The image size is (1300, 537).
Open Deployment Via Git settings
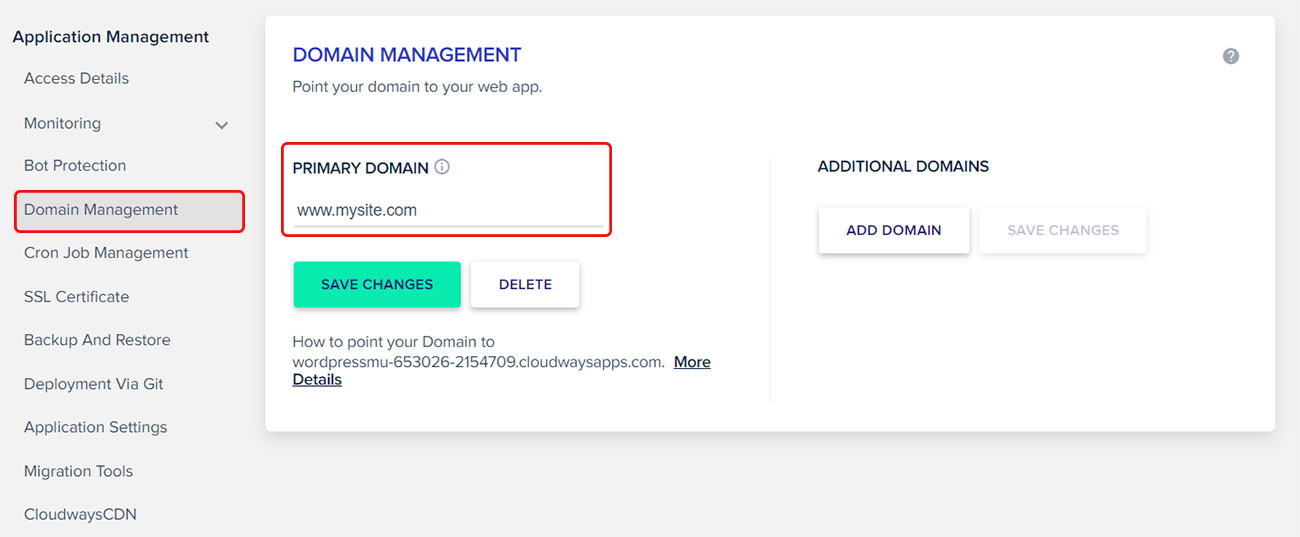point(94,384)
